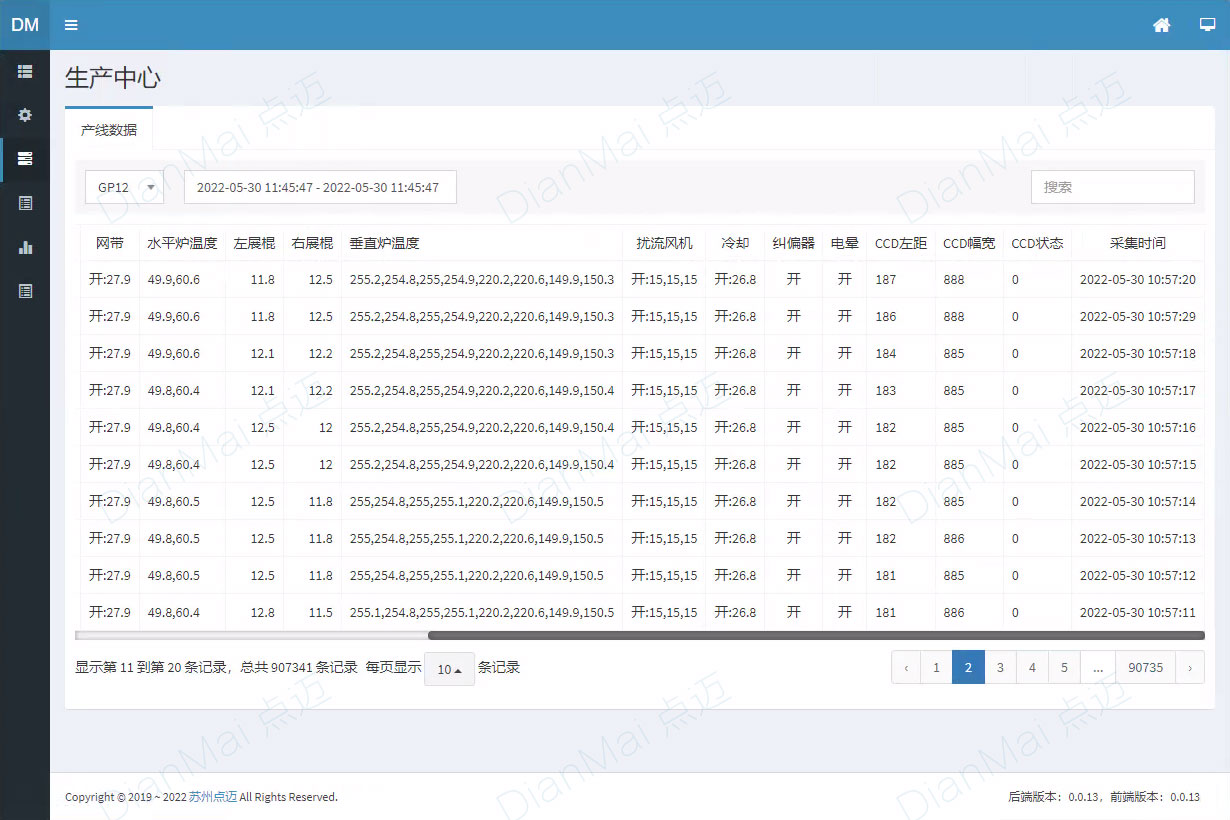Screen dimensions: 1230x820
Task: Jump to last page 90735
Action: point(1145,667)
